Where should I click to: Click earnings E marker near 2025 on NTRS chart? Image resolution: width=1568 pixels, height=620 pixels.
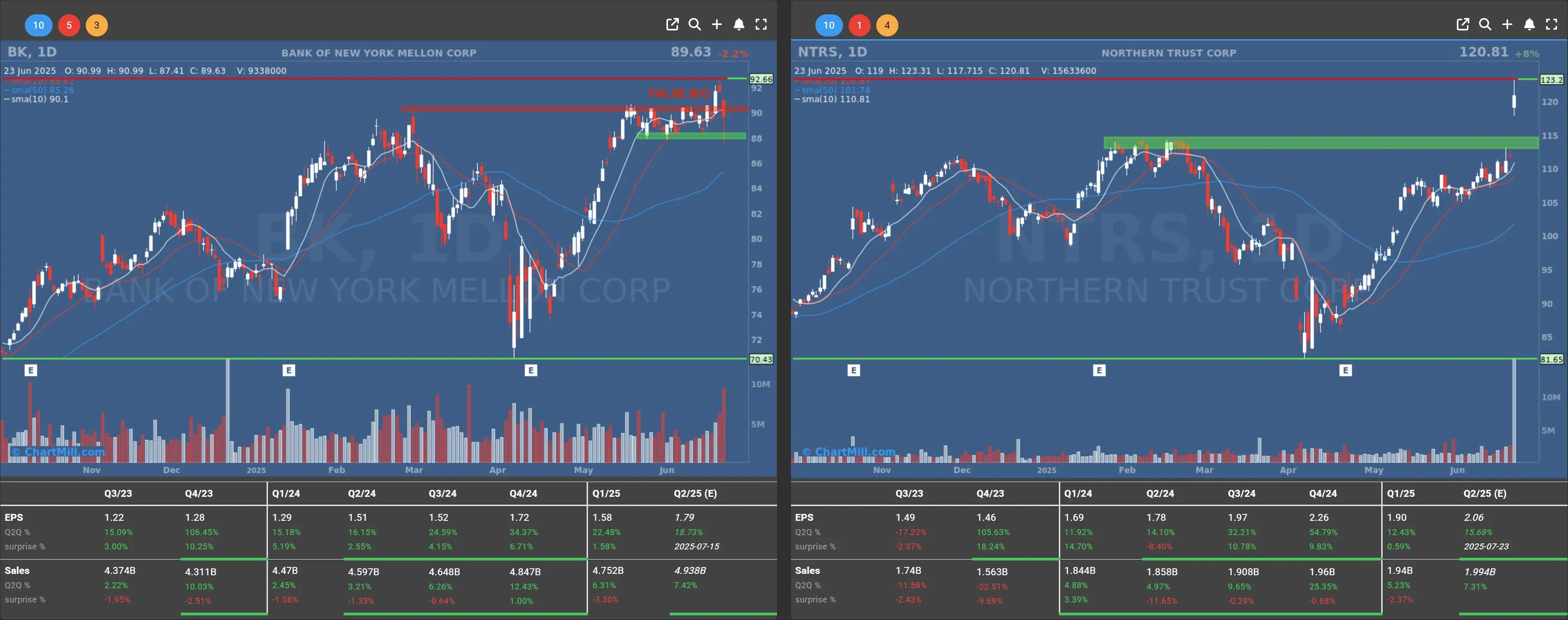[1099, 370]
